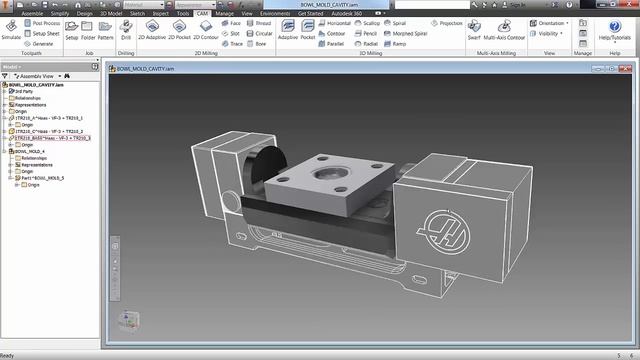Choose the Multi-Axis Contour operation
This screenshot has width=640, height=360.
coord(504,30)
